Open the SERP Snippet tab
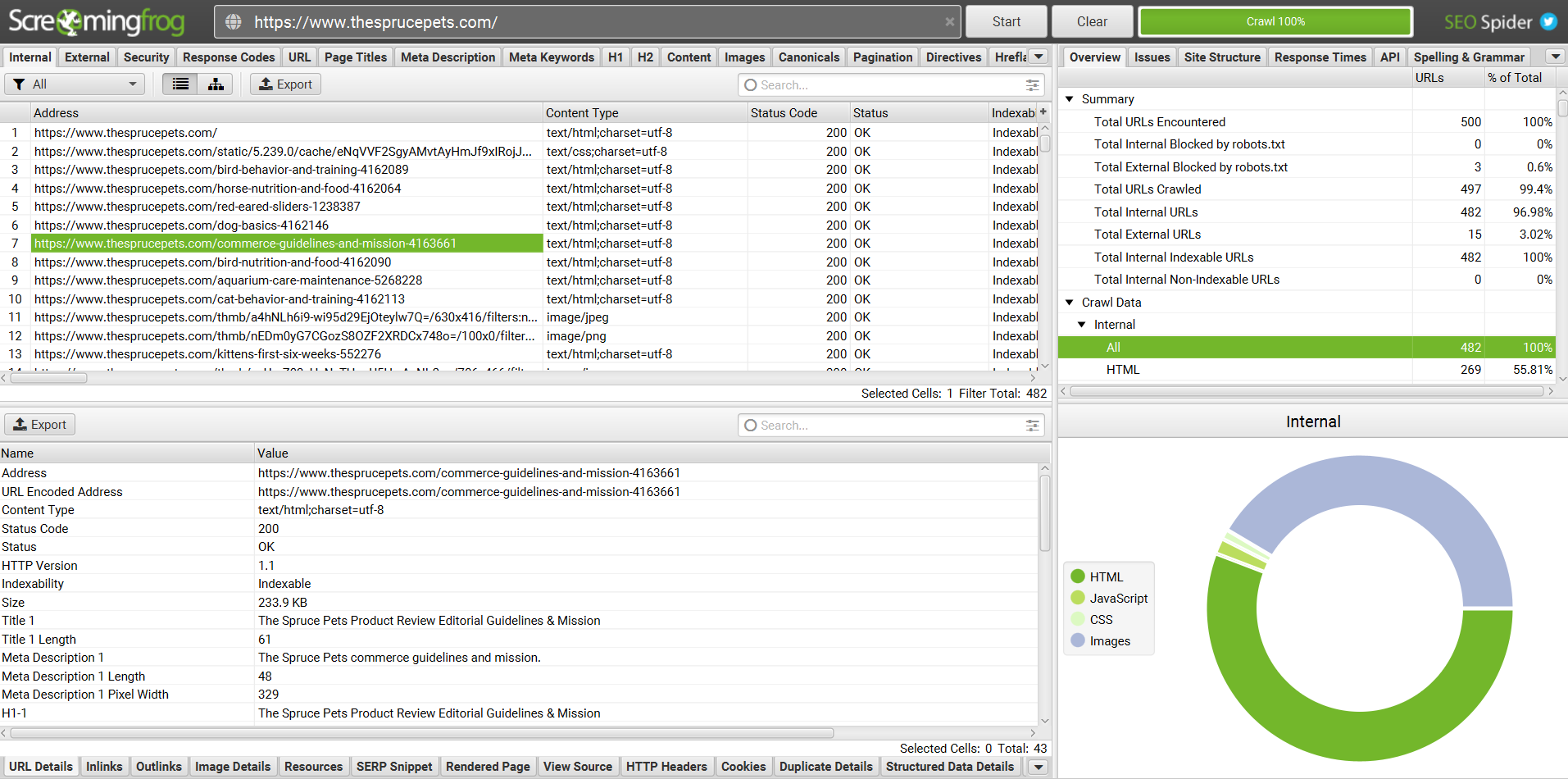Viewport: 1568px width, 779px height. 394,767
